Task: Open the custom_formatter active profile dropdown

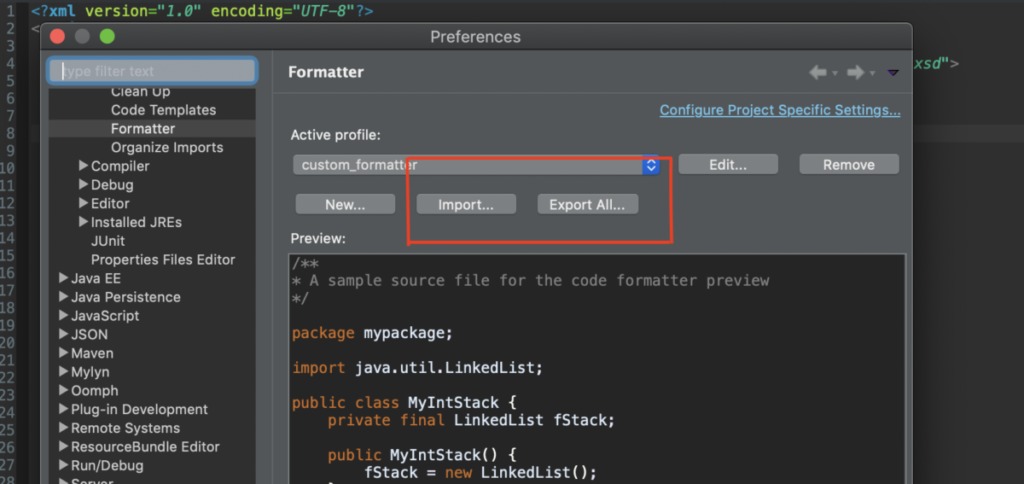Action: point(476,165)
